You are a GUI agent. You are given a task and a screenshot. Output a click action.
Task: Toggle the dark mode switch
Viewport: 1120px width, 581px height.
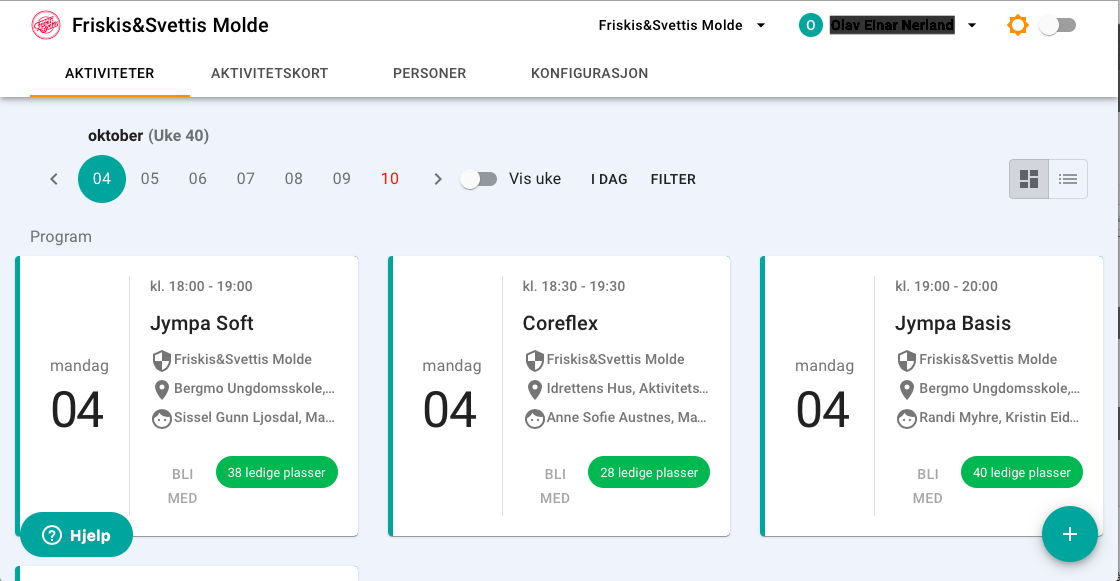[x=1058, y=25]
